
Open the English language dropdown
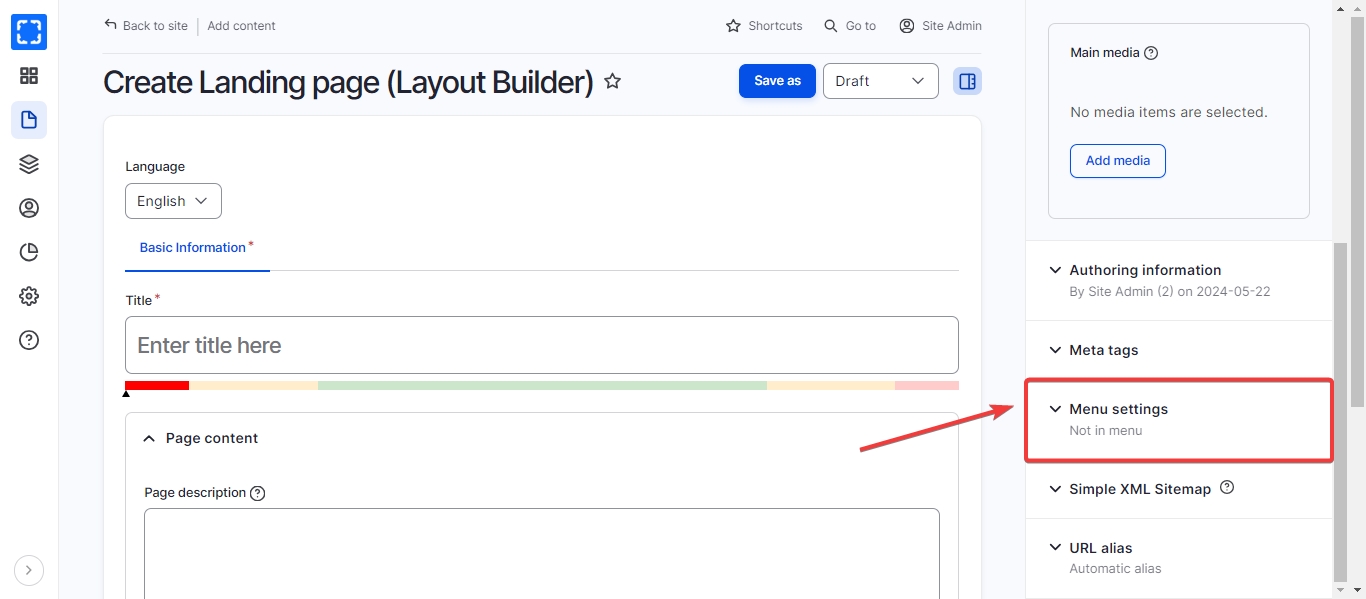(x=173, y=201)
